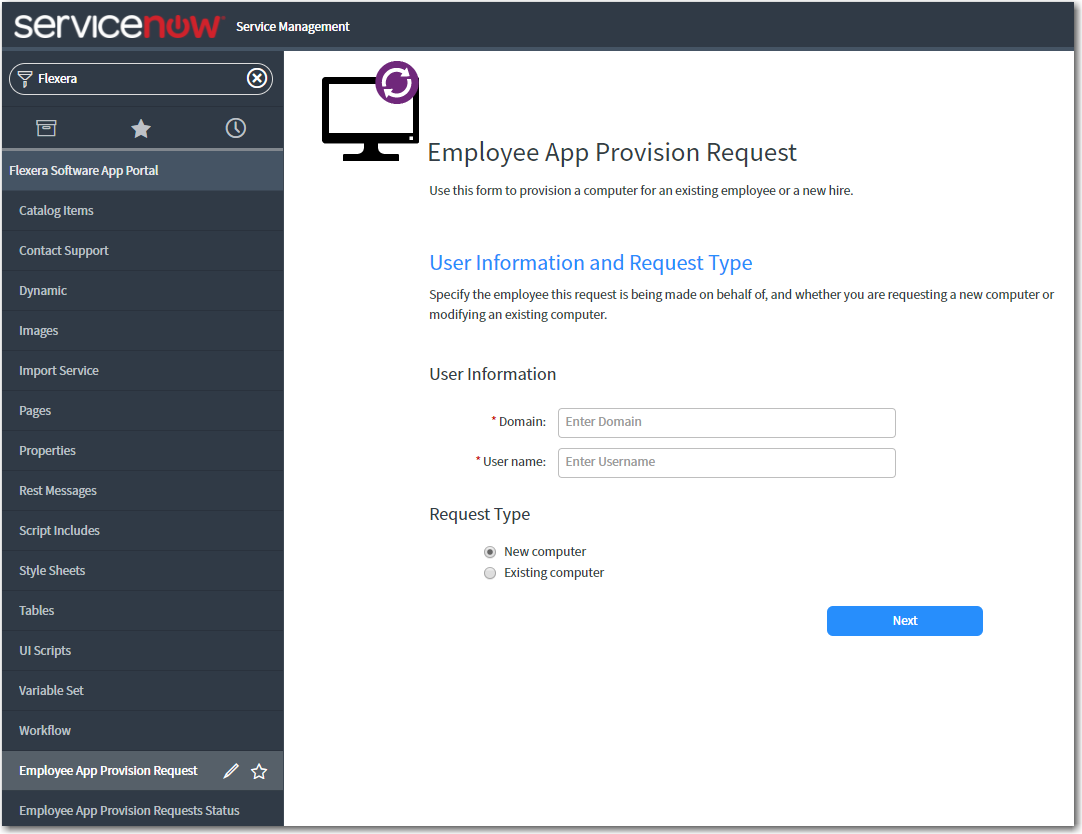This screenshot has height=834, width=1082.
Task: Focus the Enter Username field
Action: pos(726,462)
